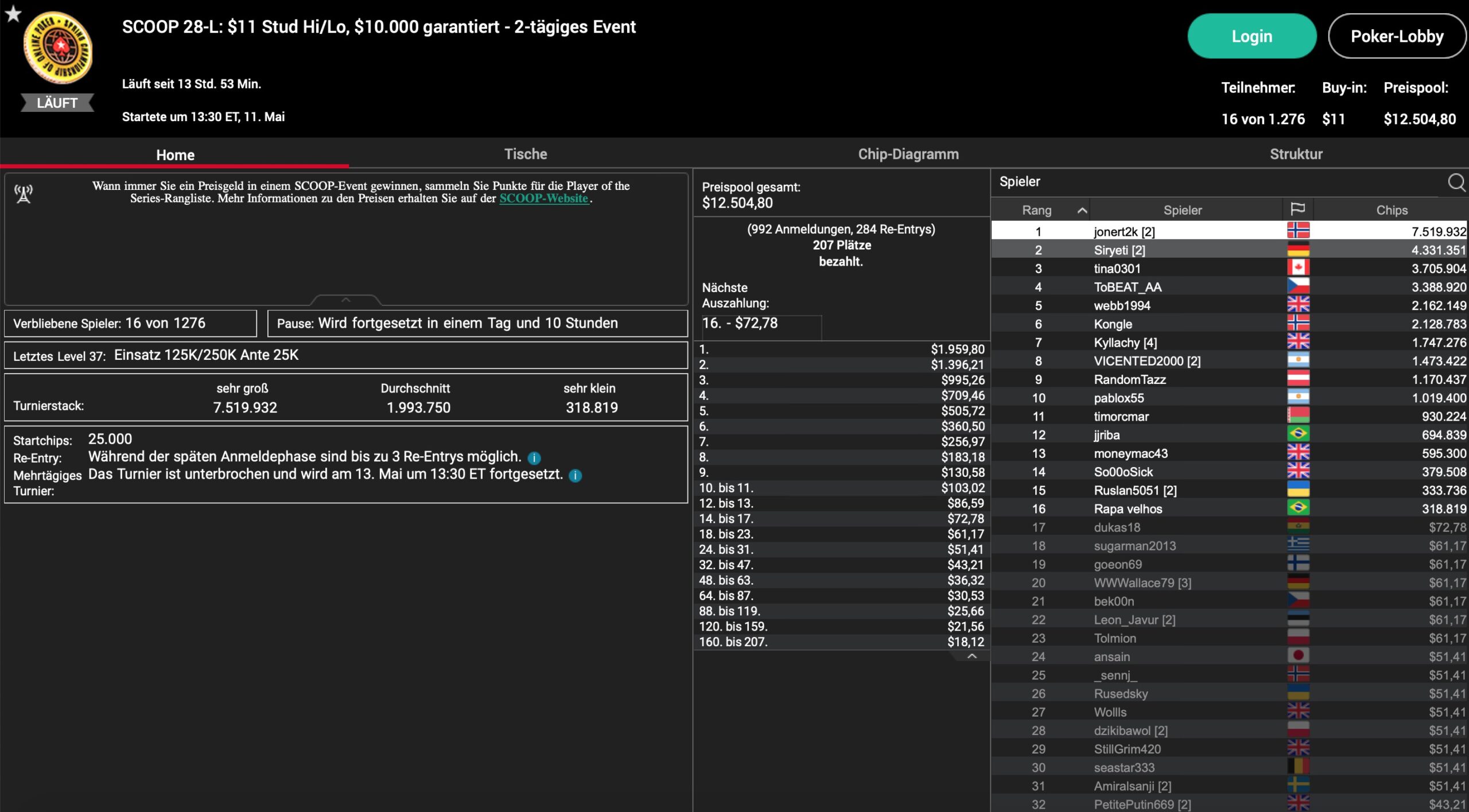Open player search magnifier icon
Image resolution: width=1469 pixels, height=812 pixels.
pyautogui.click(x=1456, y=182)
